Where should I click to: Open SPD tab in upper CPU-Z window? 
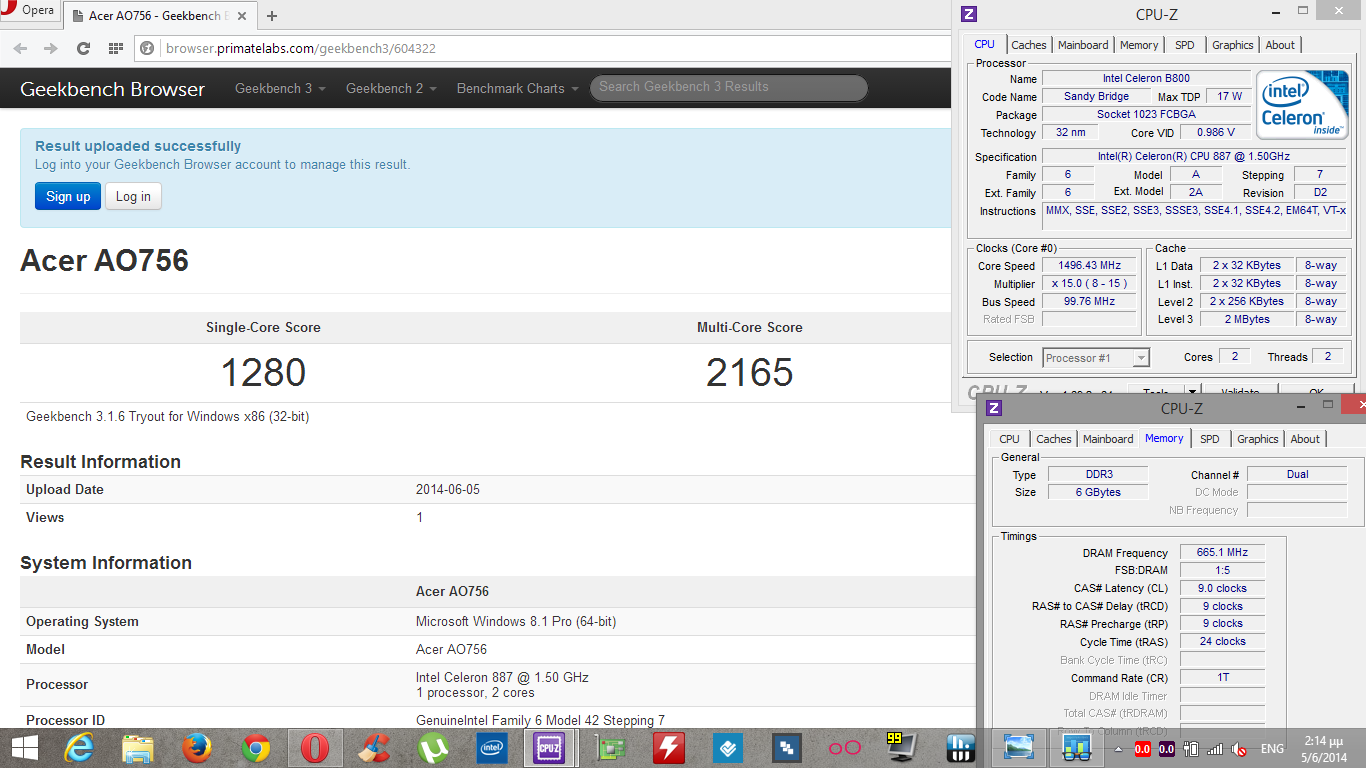pyautogui.click(x=1185, y=45)
